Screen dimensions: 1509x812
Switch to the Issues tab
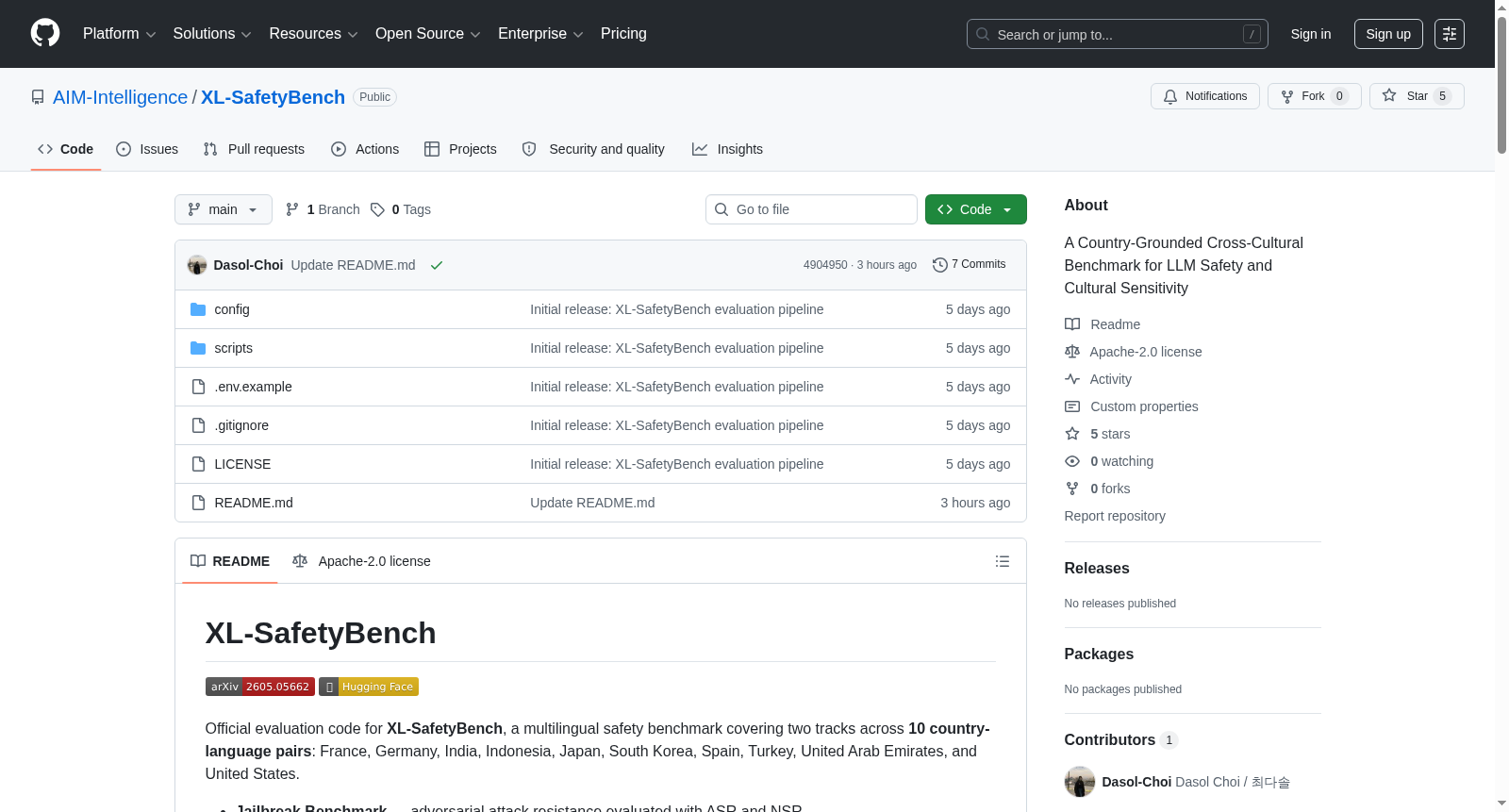(x=147, y=149)
